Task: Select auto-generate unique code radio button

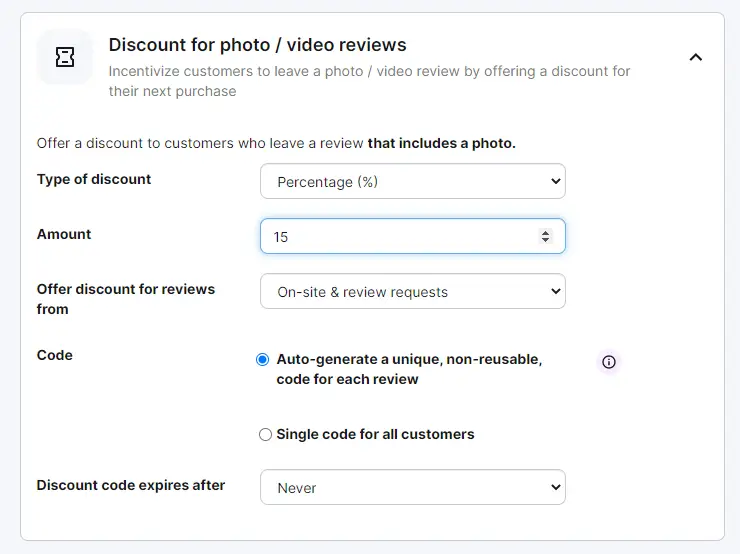Action: click(x=263, y=360)
